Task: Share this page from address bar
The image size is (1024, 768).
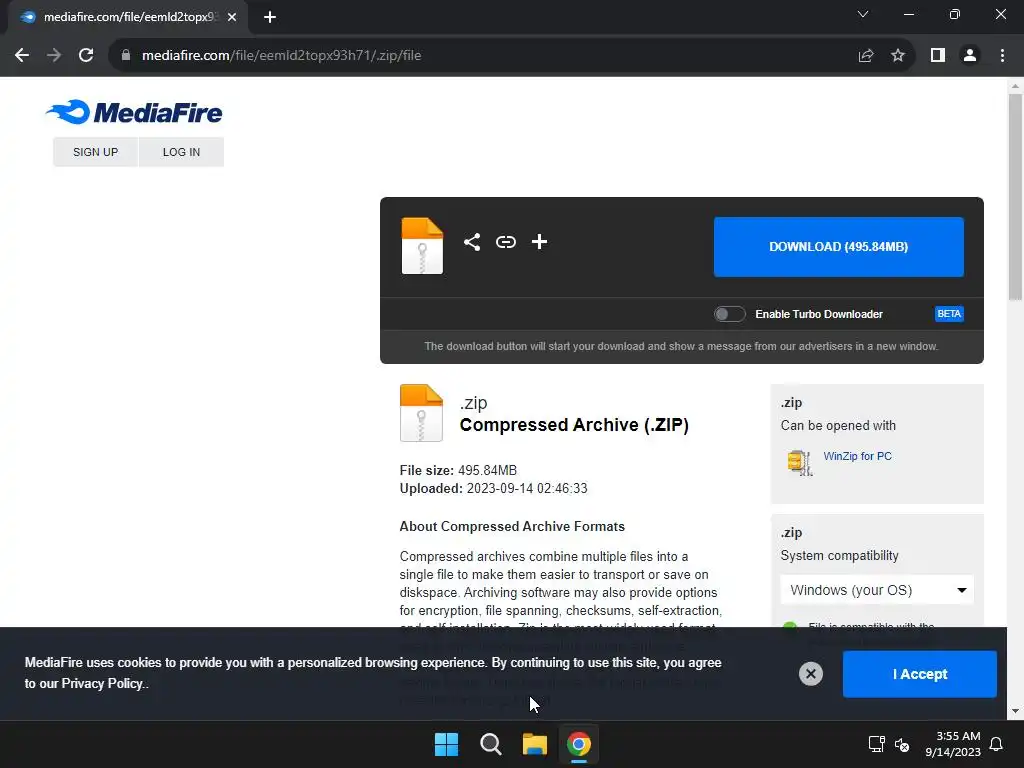Action: [866, 56]
